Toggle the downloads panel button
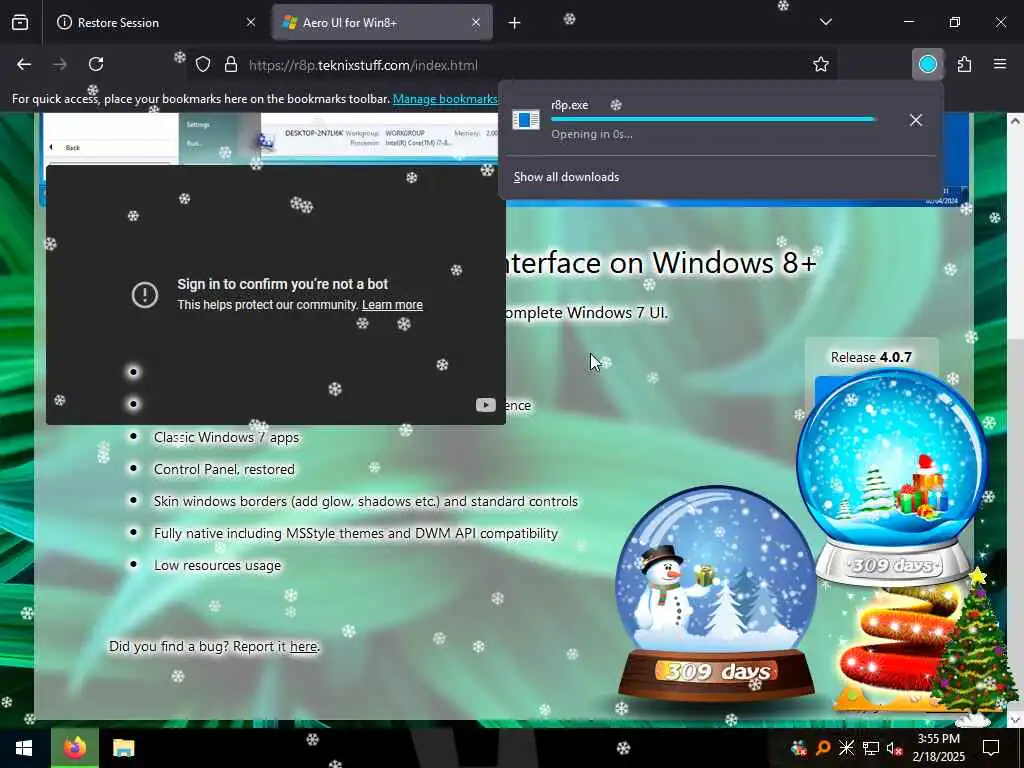The width and height of the screenshot is (1024, 768). tap(928, 64)
